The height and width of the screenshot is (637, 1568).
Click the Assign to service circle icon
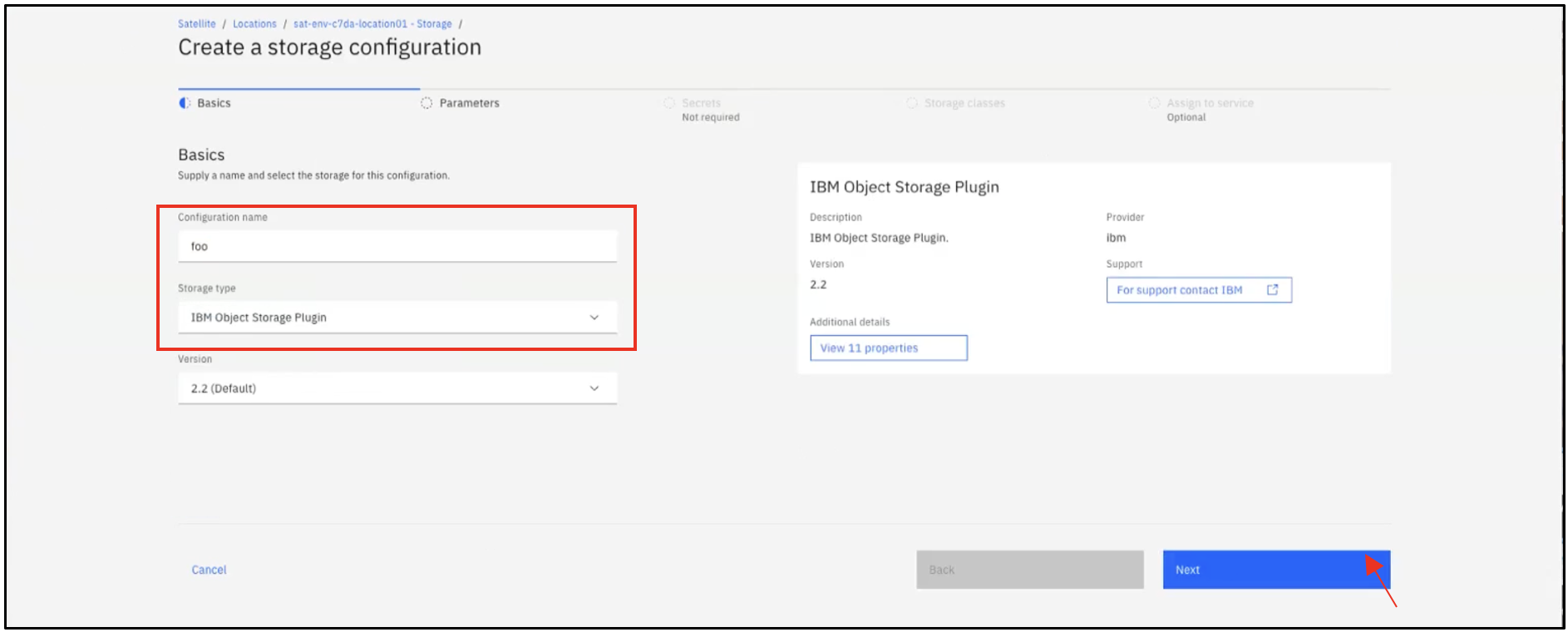click(x=1154, y=103)
